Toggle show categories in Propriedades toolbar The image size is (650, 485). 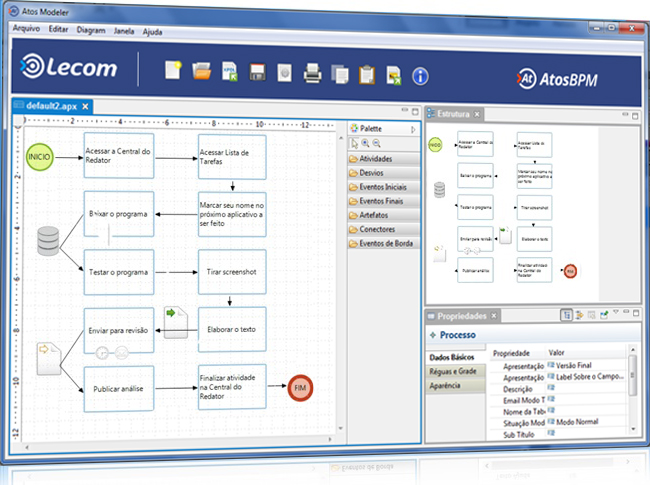click(x=566, y=315)
